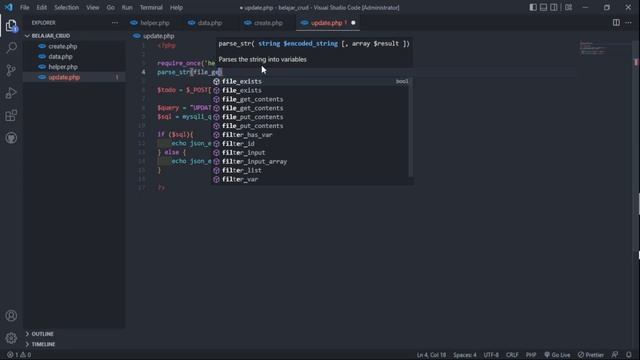Screen dimensions: 640x360
Task: Choose first file_exists suggestion with bool hint
Action: pyautogui.click(x=311, y=81)
